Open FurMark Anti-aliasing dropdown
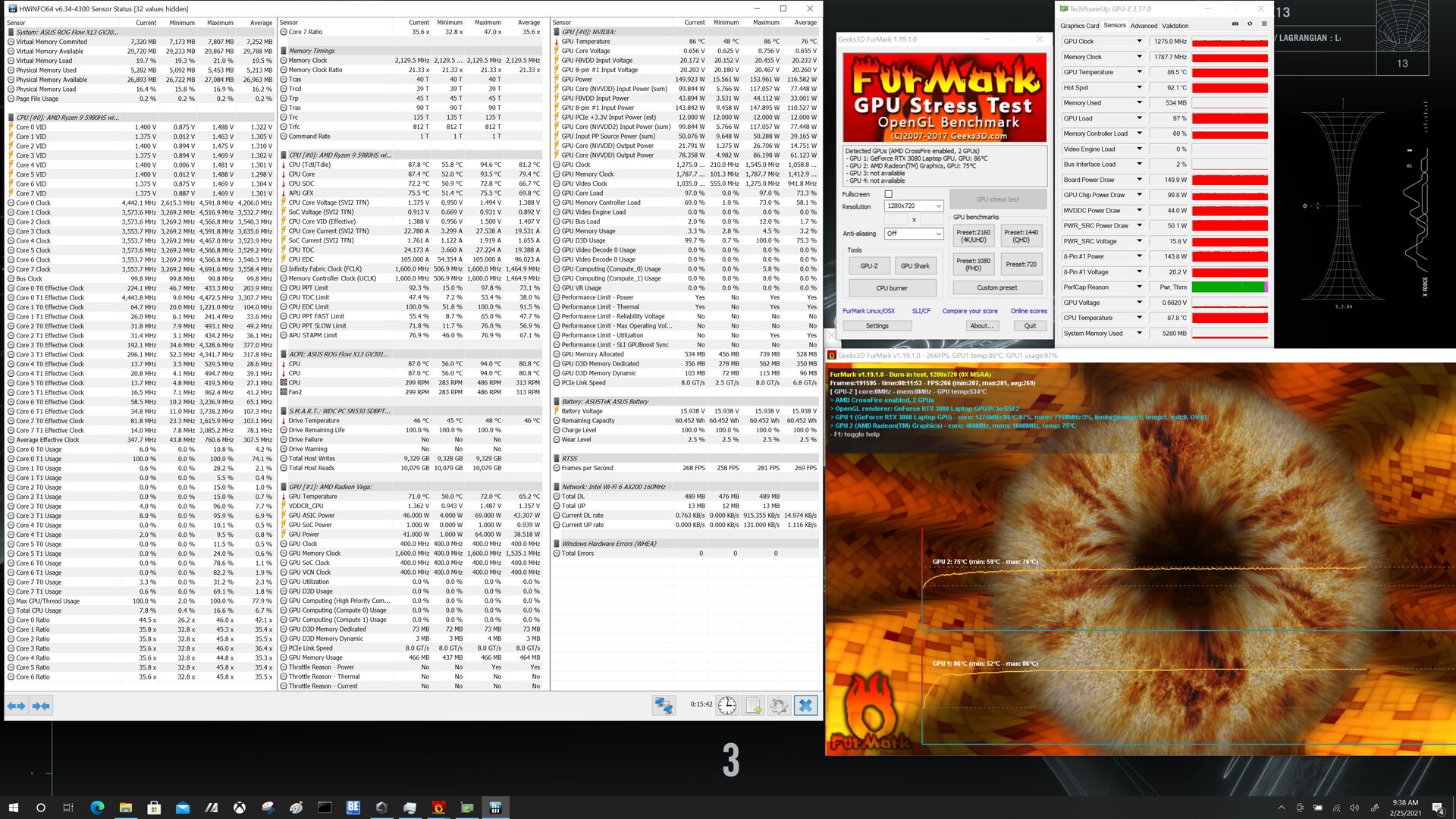1456x819 pixels. 914,234
